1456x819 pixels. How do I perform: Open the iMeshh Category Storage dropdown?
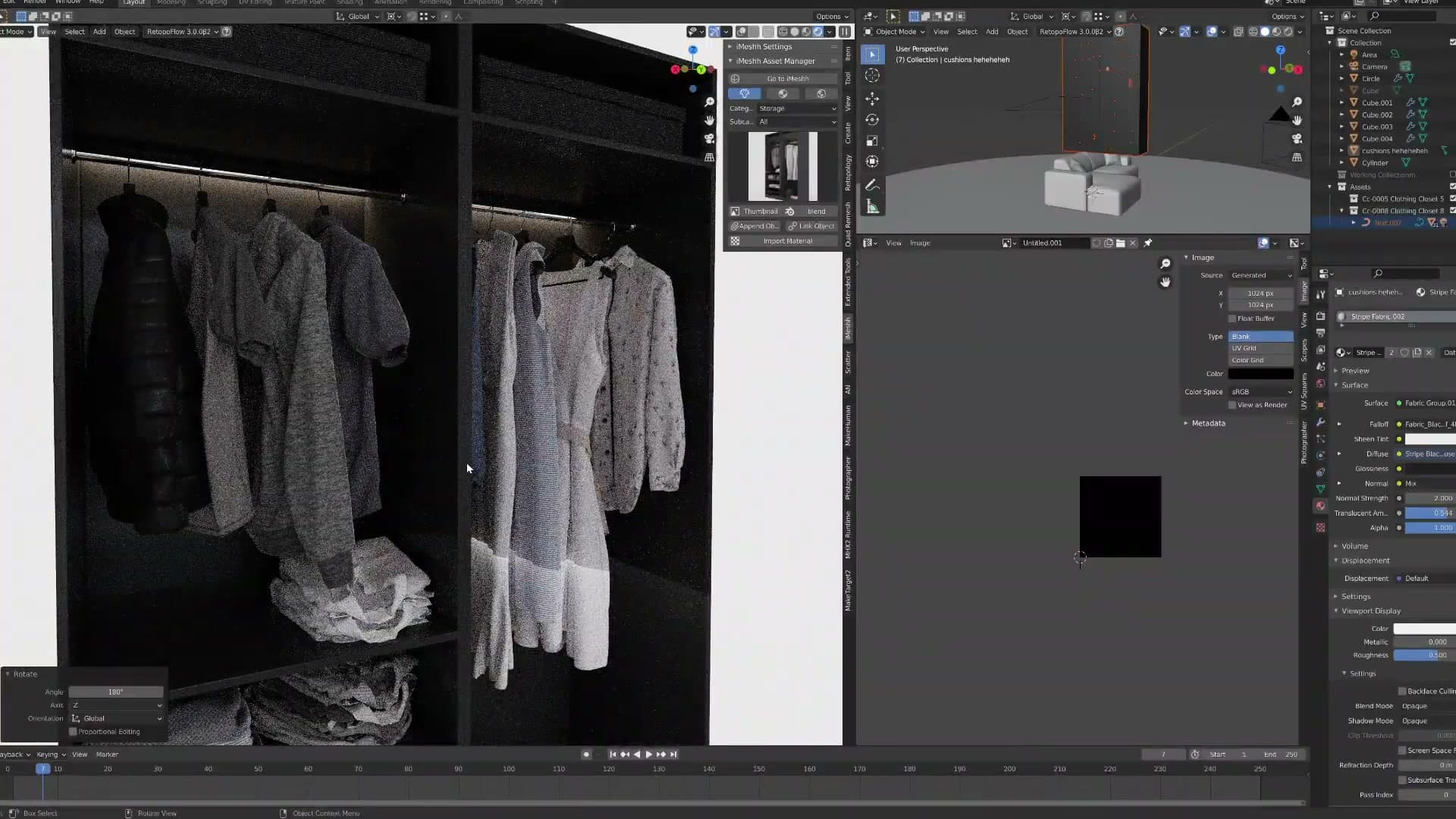797,108
